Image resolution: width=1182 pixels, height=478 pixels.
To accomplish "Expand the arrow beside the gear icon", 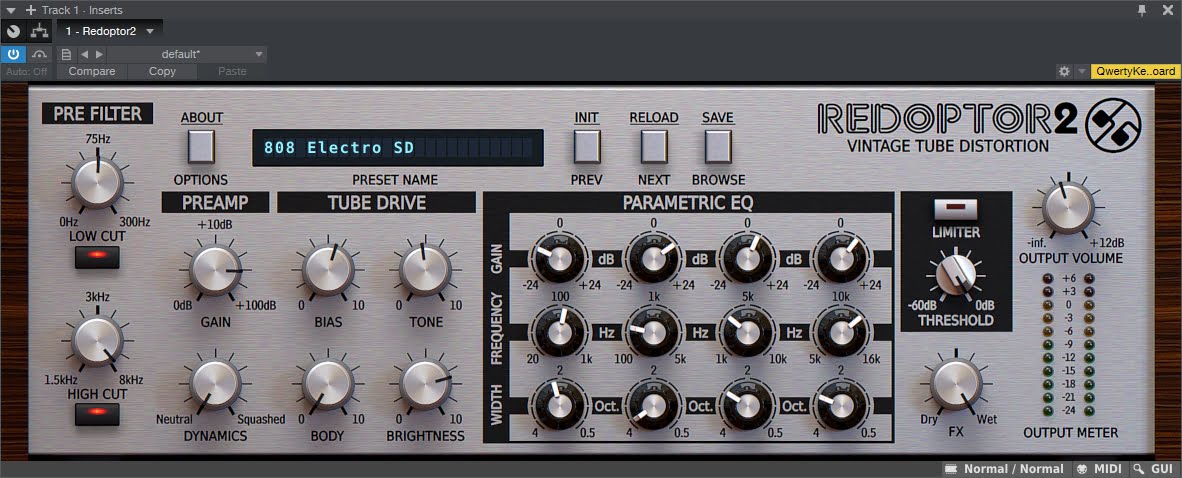I will pos(1082,72).
